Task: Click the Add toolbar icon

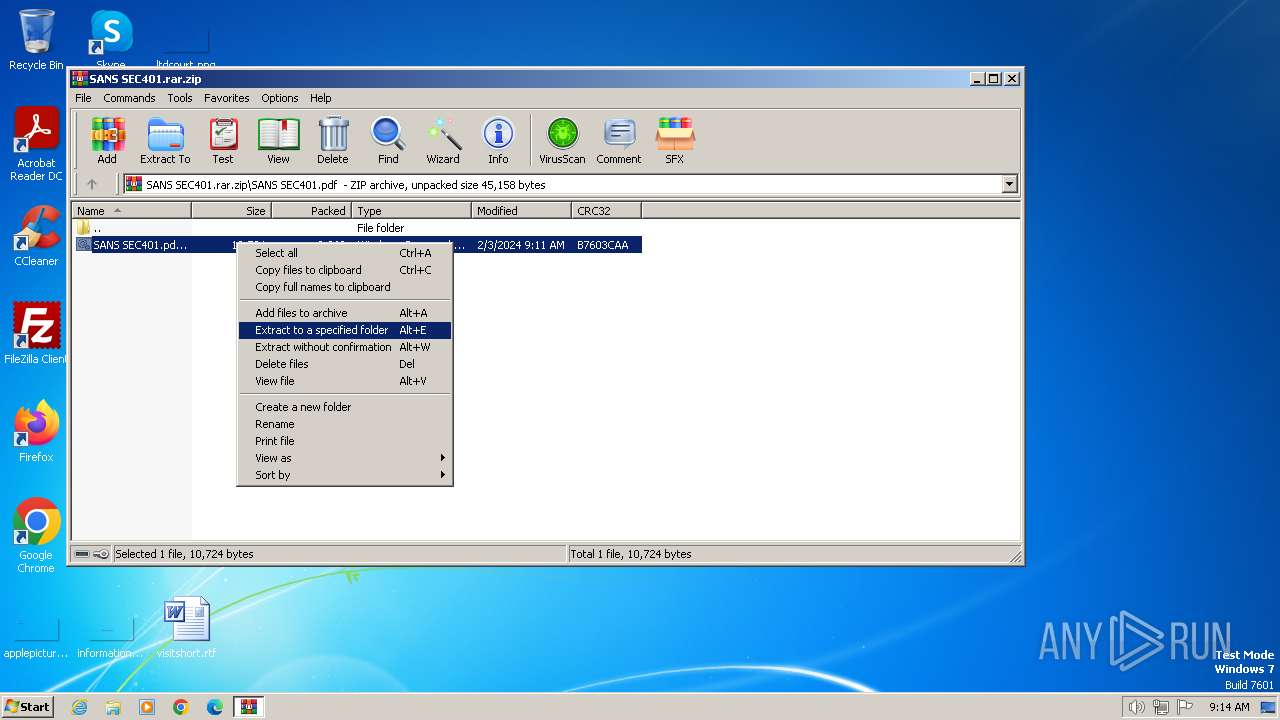Action: 107,140
